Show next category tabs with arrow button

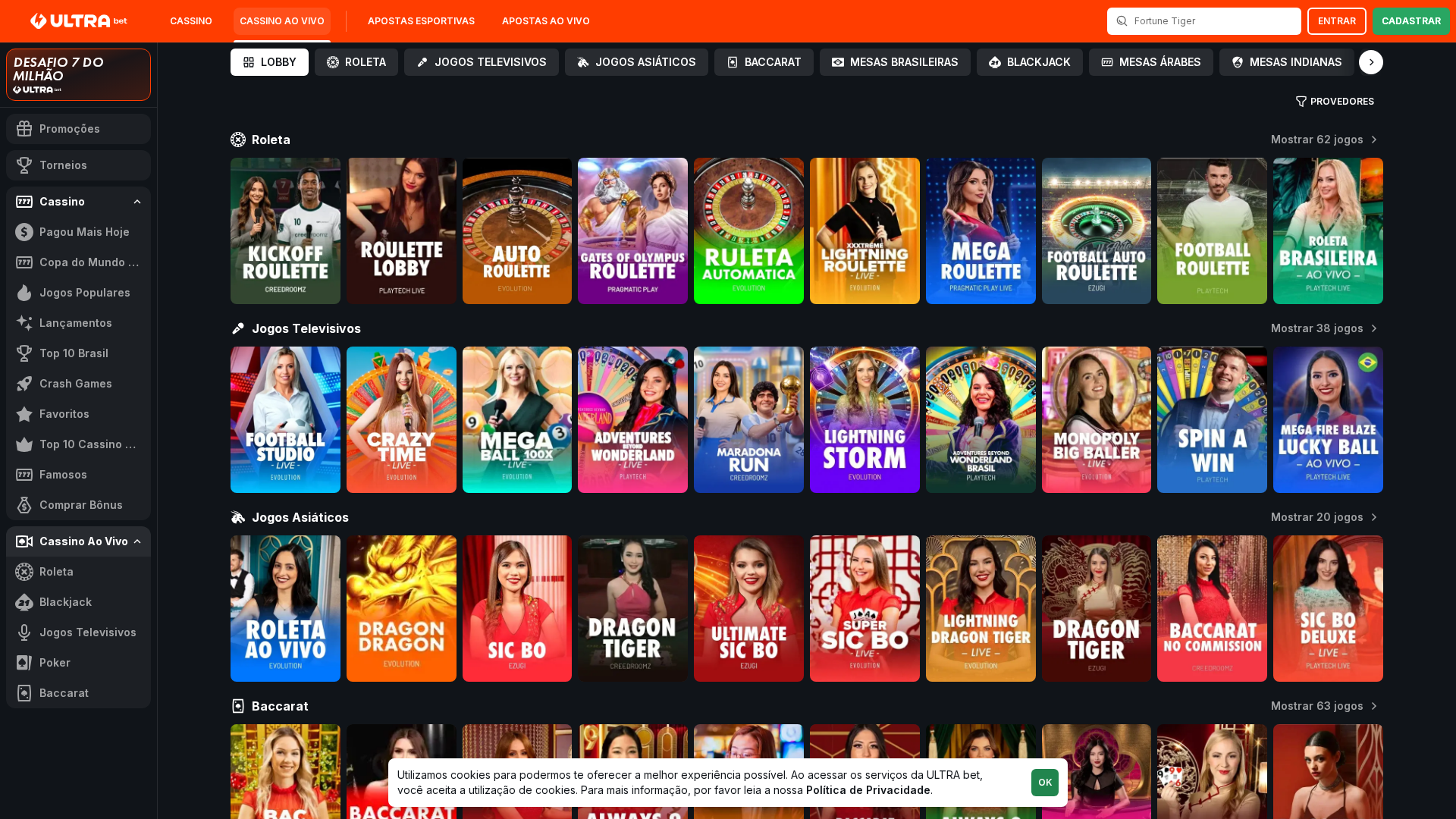pyautogui.click(x=1371, y=62)
